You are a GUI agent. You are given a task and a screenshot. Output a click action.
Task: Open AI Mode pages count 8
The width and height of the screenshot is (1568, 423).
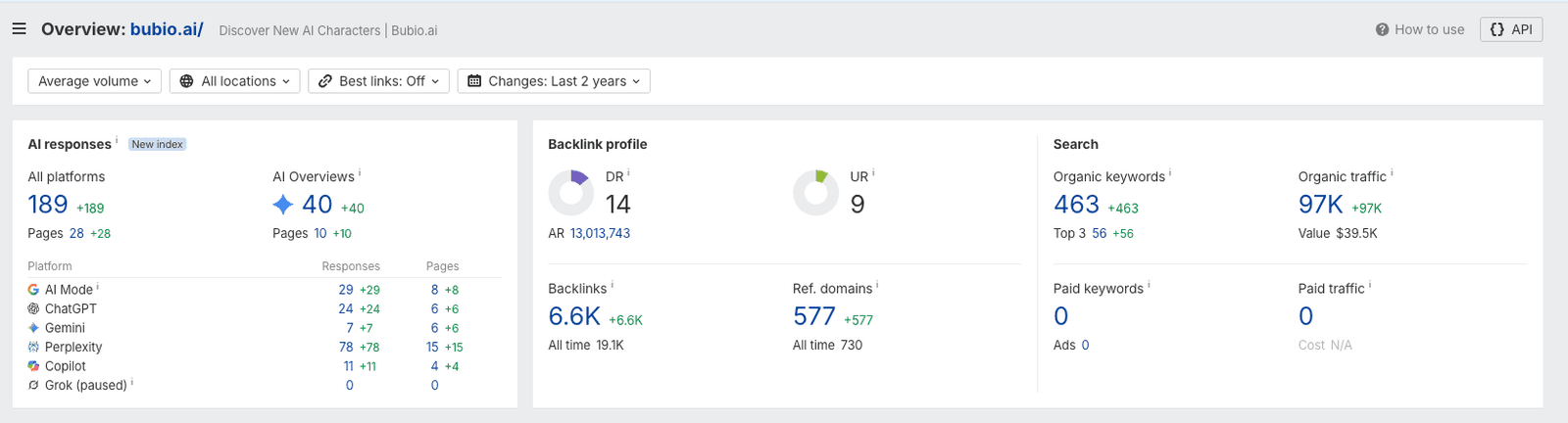coord(435,290)
